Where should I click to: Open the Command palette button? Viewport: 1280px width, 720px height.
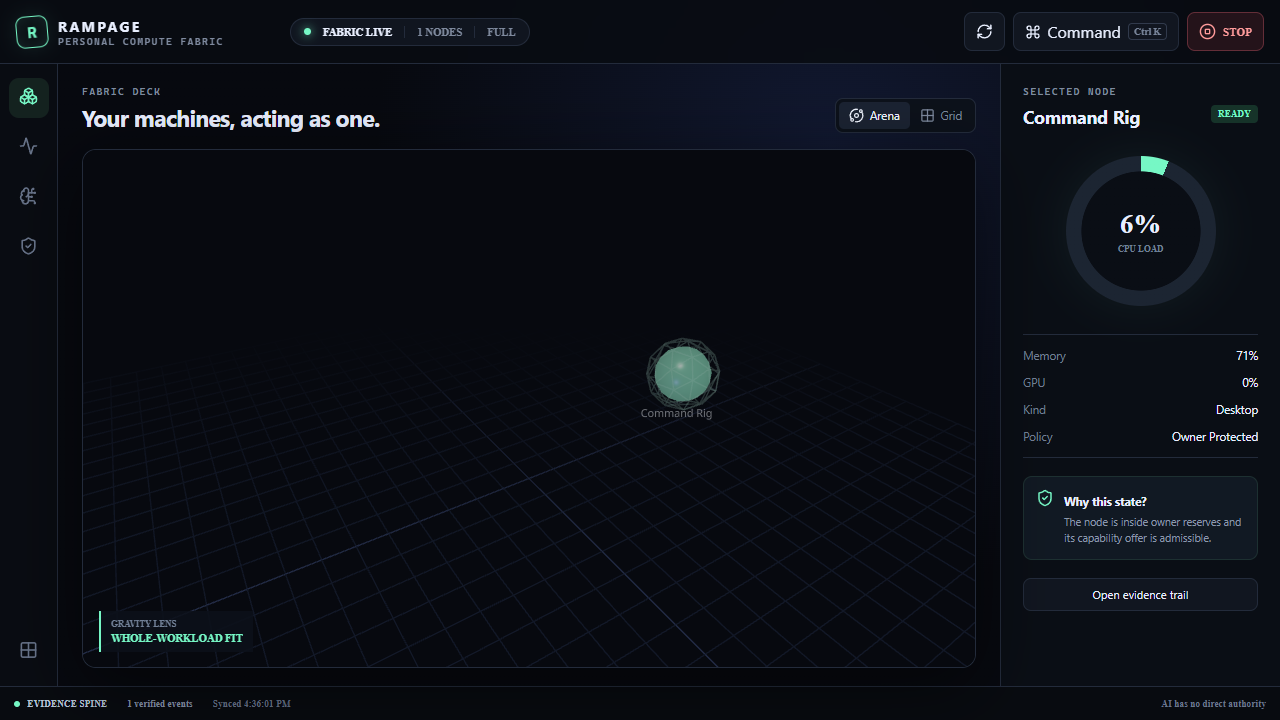point(1096,32)
